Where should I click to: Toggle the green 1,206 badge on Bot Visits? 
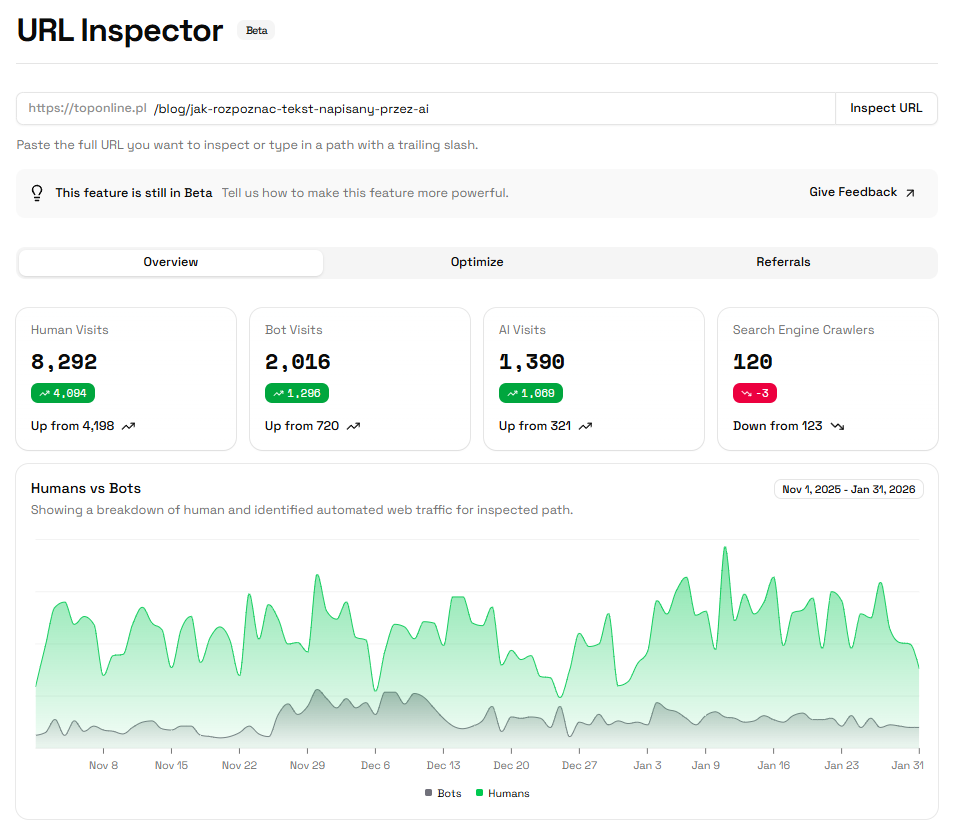(x=296, y=393)
